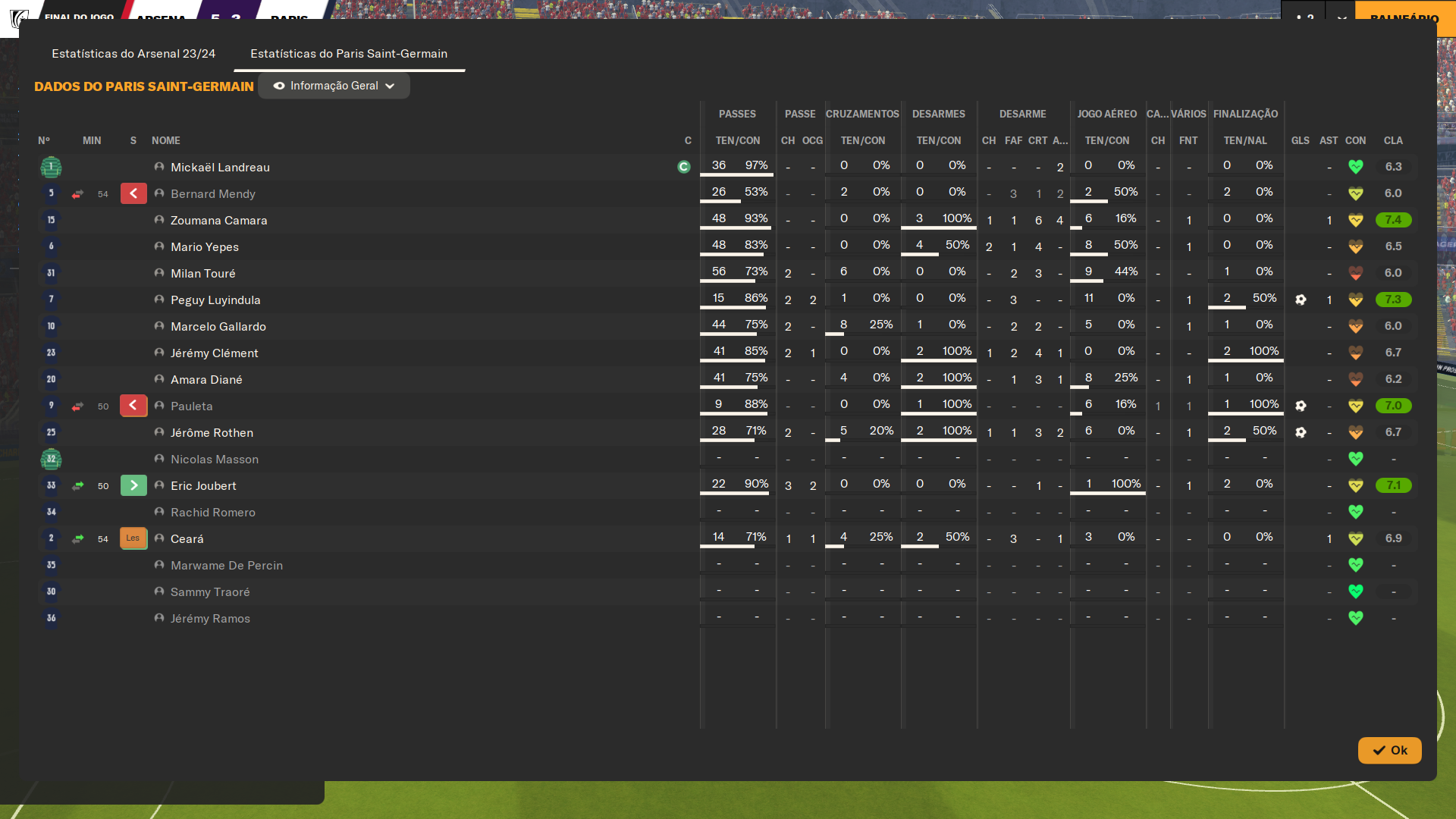
Task: Click Mickaël Landreau's captain badge icon
Action: click(x=683, y=167)
